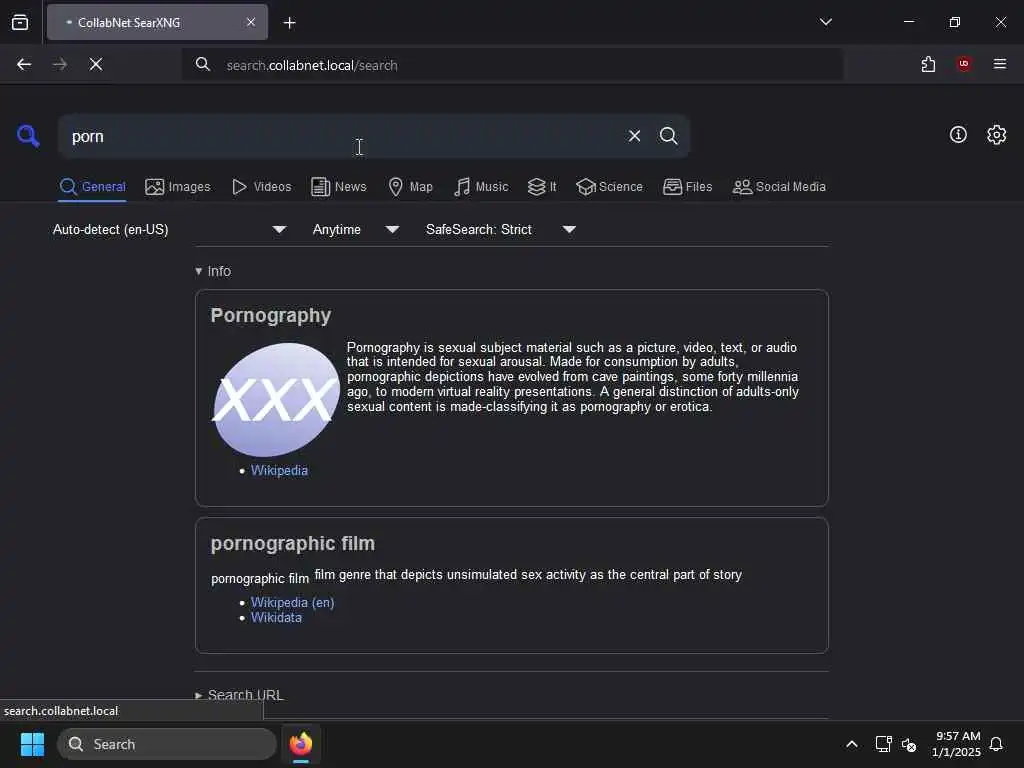Open the Wikipedia link under Pornography

(279, 470)
